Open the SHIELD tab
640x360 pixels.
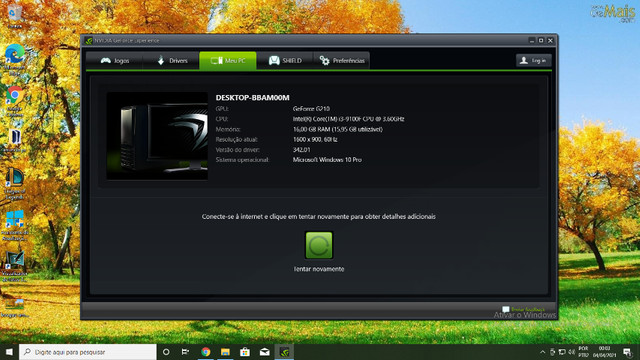point(285,60)
